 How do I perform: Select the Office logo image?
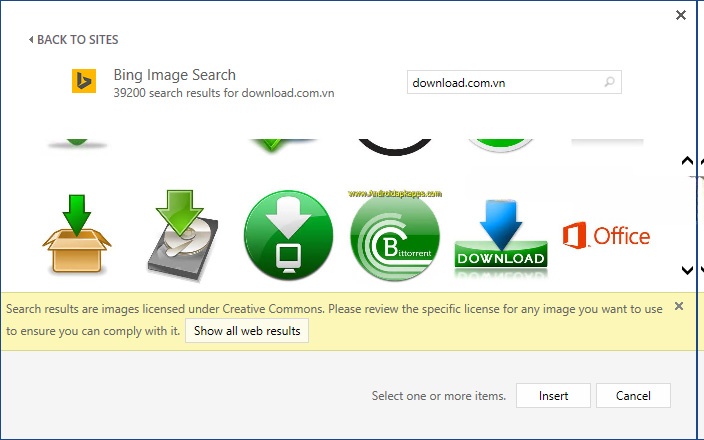click(x=607, y=235)
